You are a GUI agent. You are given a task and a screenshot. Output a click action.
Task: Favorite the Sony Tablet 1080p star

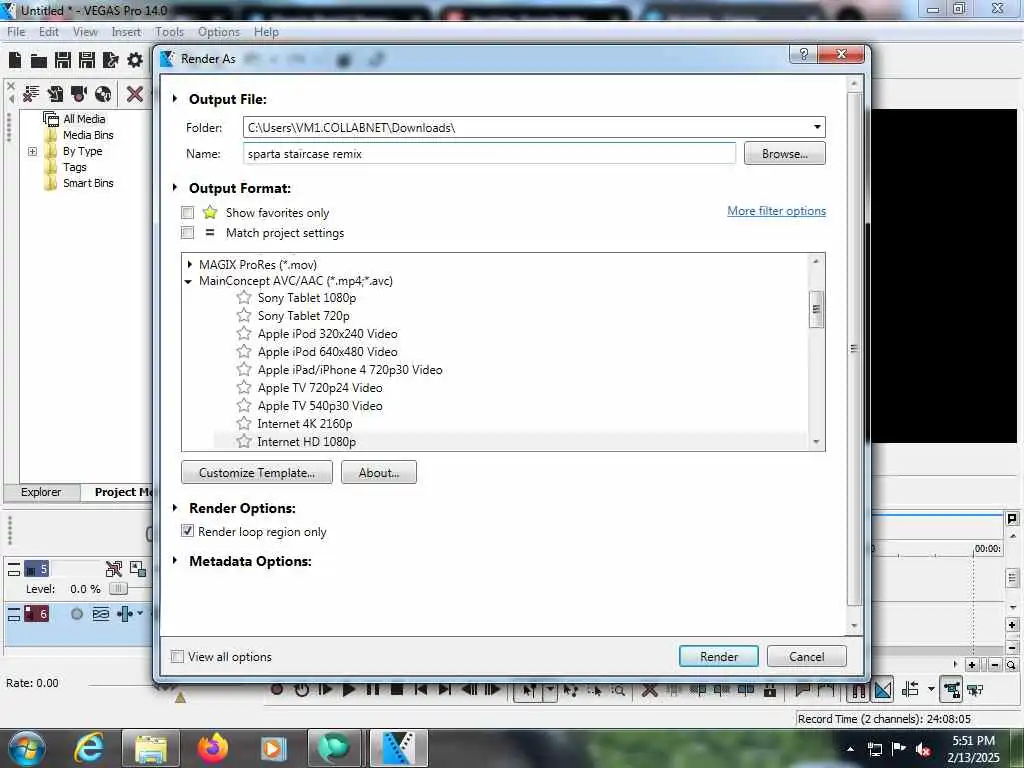244,298
